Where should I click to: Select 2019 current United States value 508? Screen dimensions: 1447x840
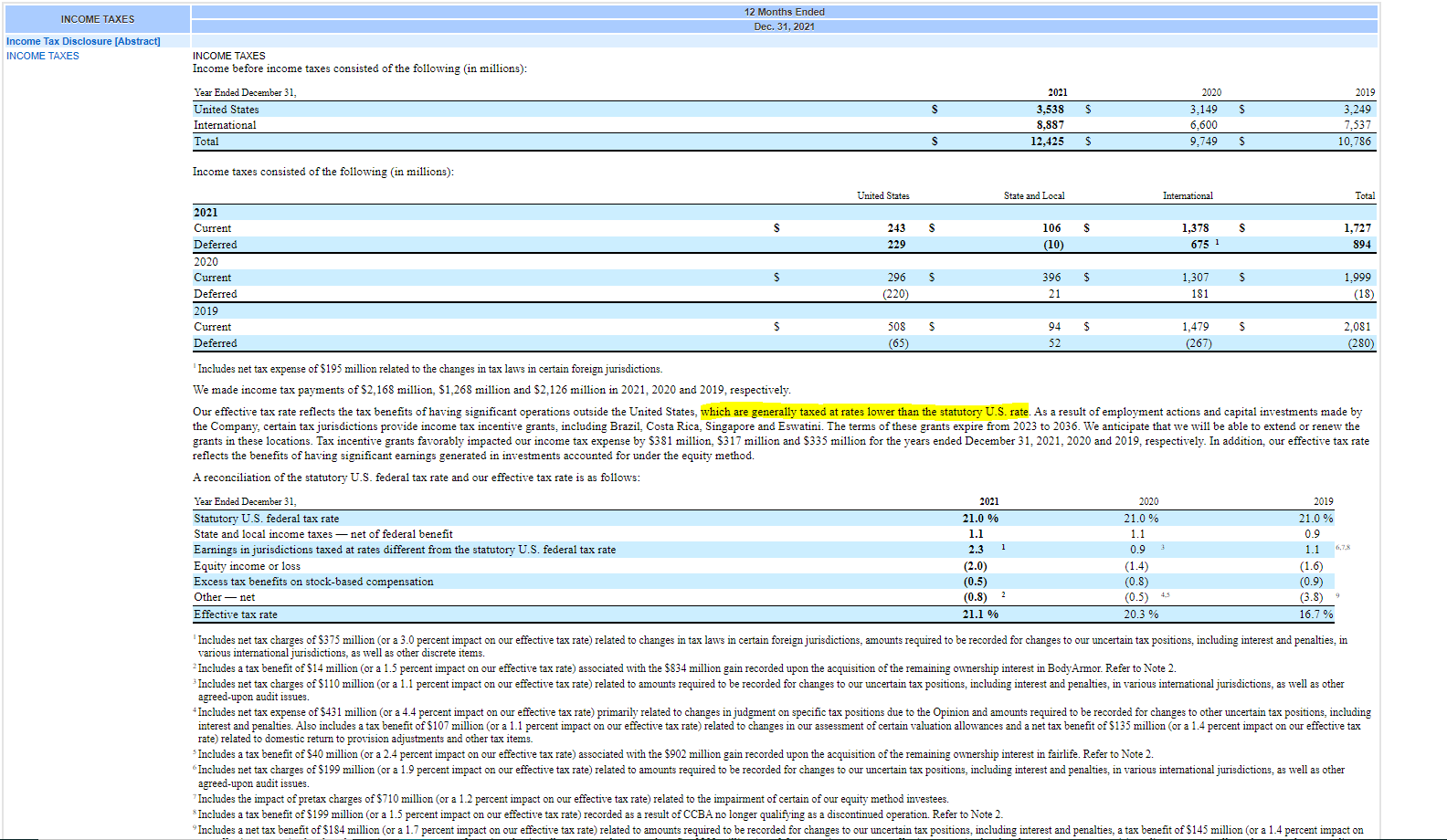896,327
